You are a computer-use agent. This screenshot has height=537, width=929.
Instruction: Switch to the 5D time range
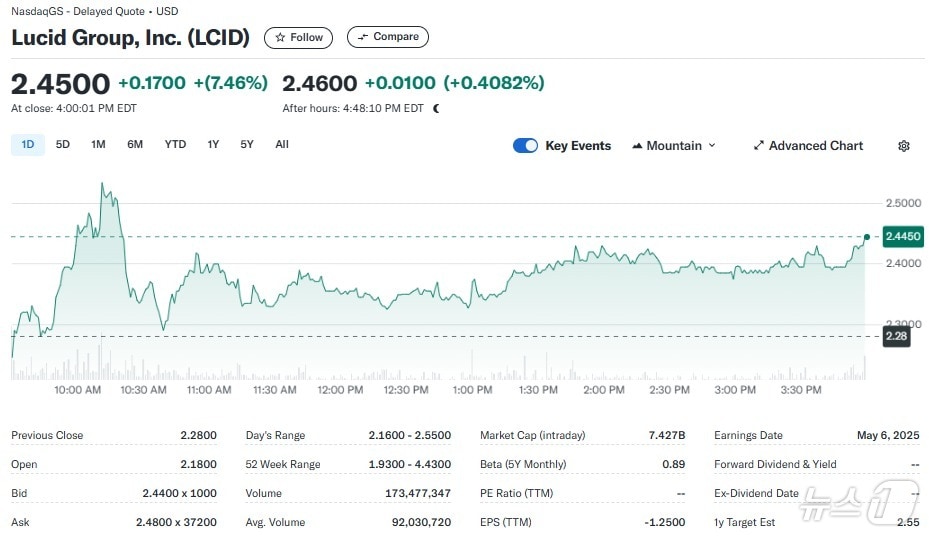[63, 145]
